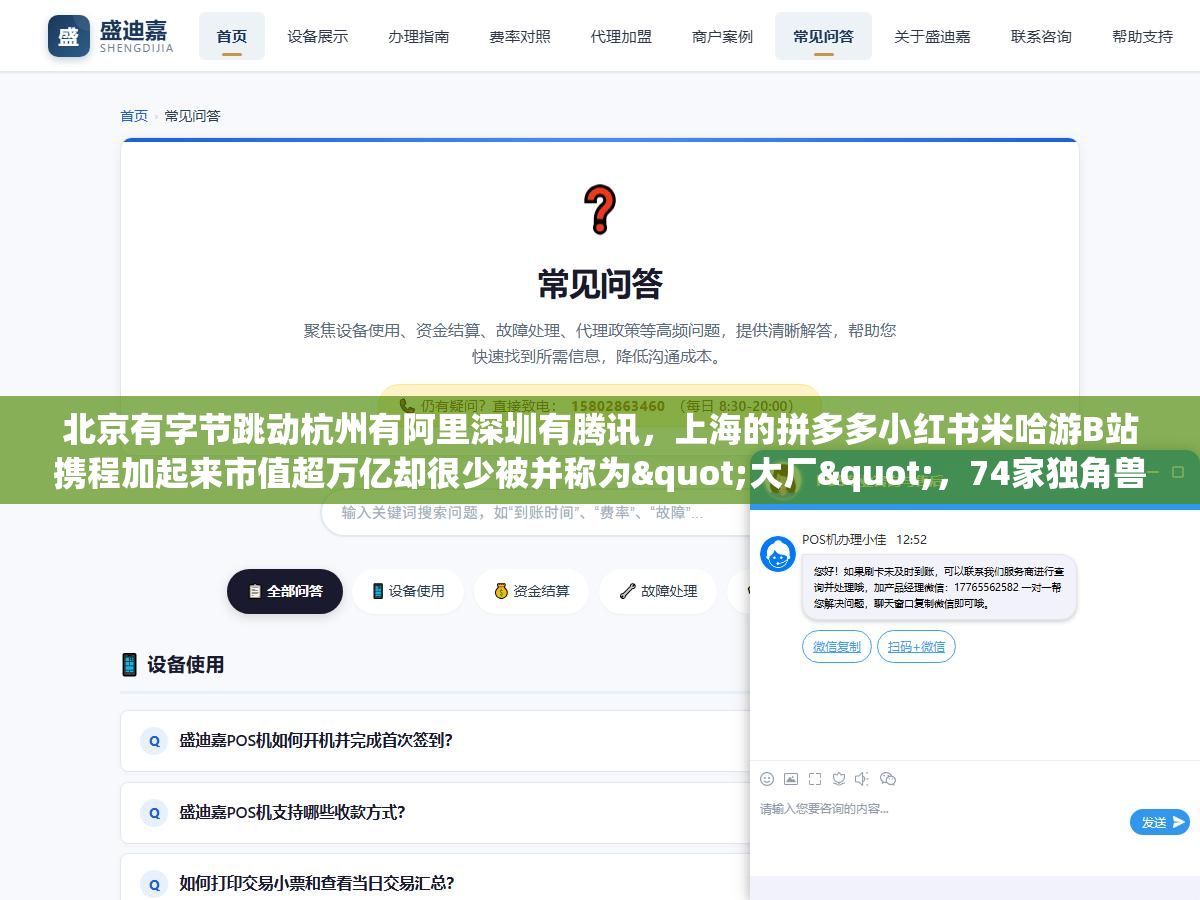Screen dimensions: 1200x900
Task: Click the 盛迪嘉 logo icon
Action: coord(68,36)
